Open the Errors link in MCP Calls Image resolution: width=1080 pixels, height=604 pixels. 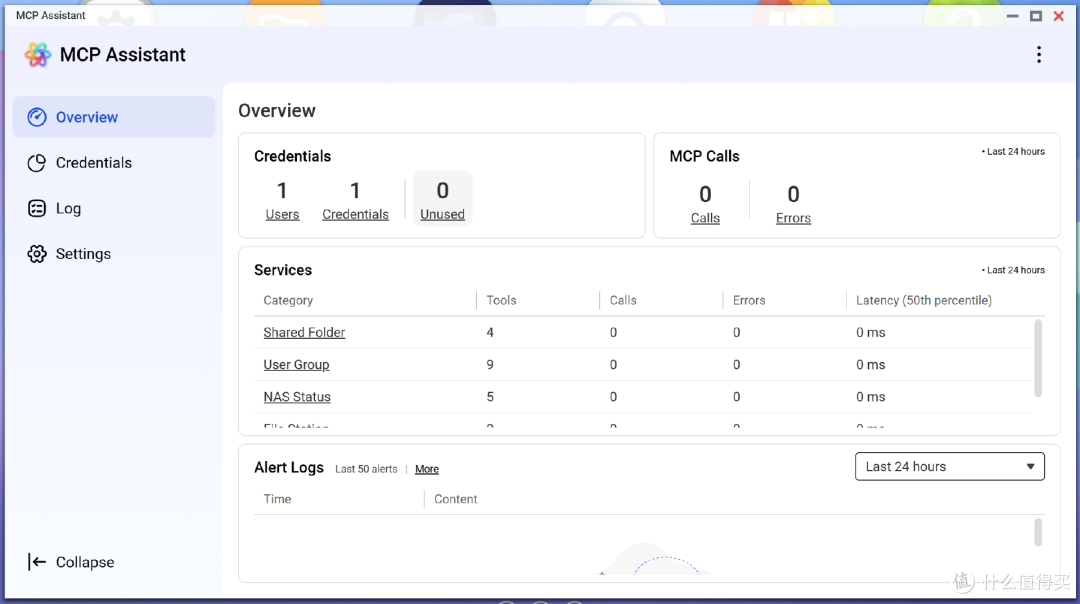point(793,218)
